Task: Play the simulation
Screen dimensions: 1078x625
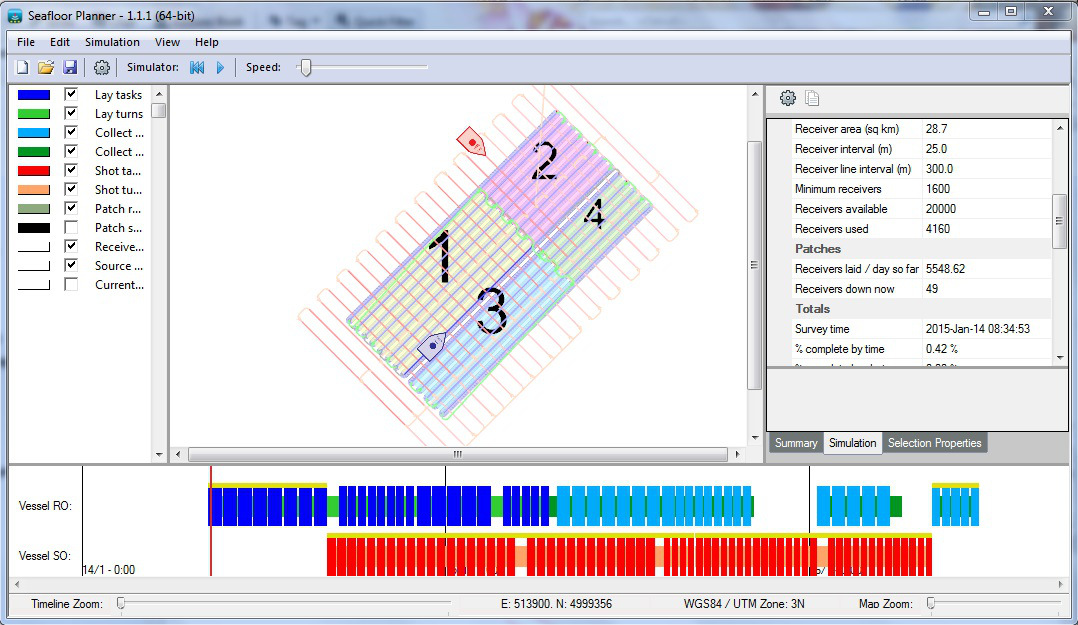Action: (x=221, y=67)
